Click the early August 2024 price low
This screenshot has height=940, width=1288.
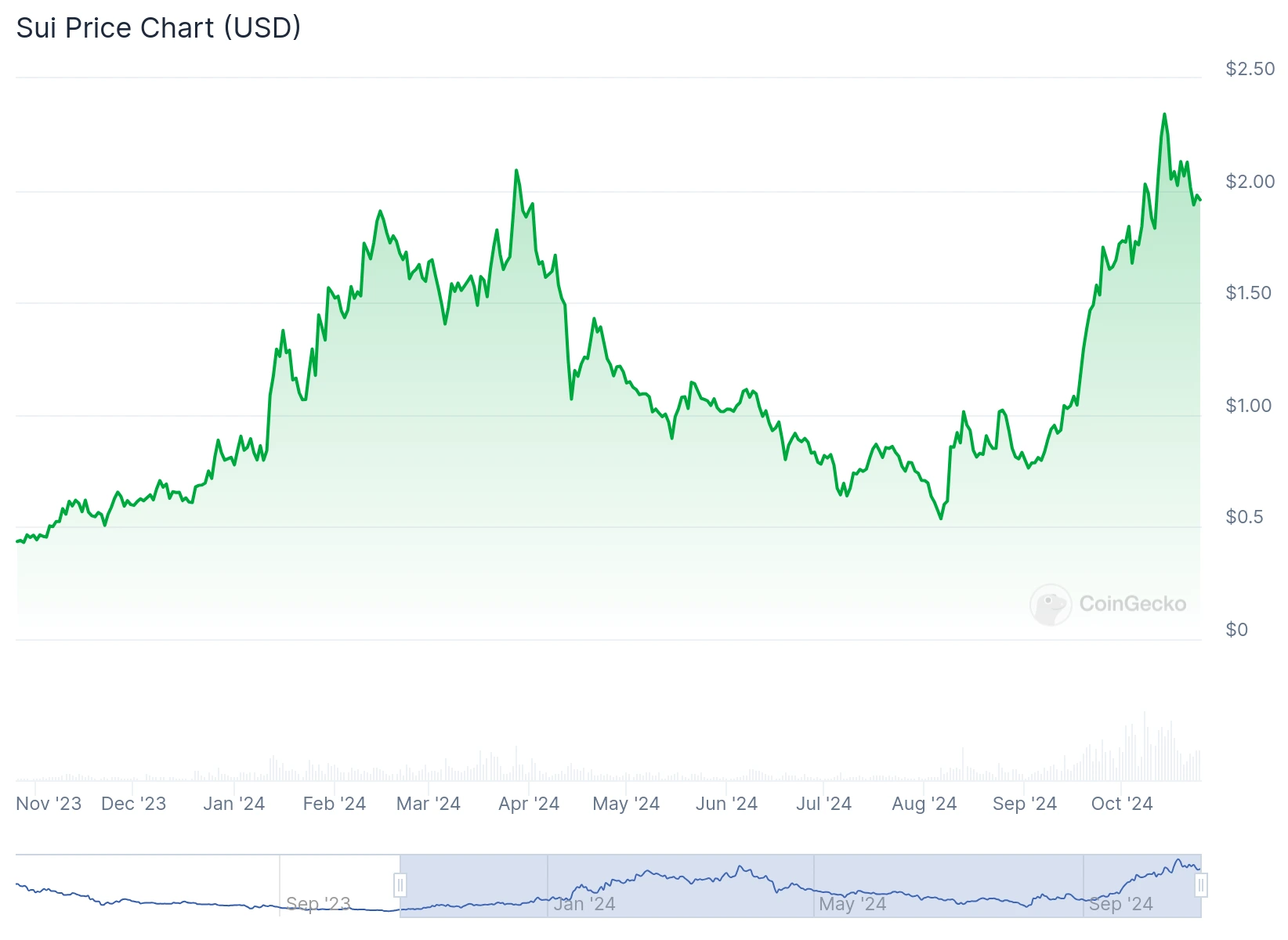click(941, 518)
